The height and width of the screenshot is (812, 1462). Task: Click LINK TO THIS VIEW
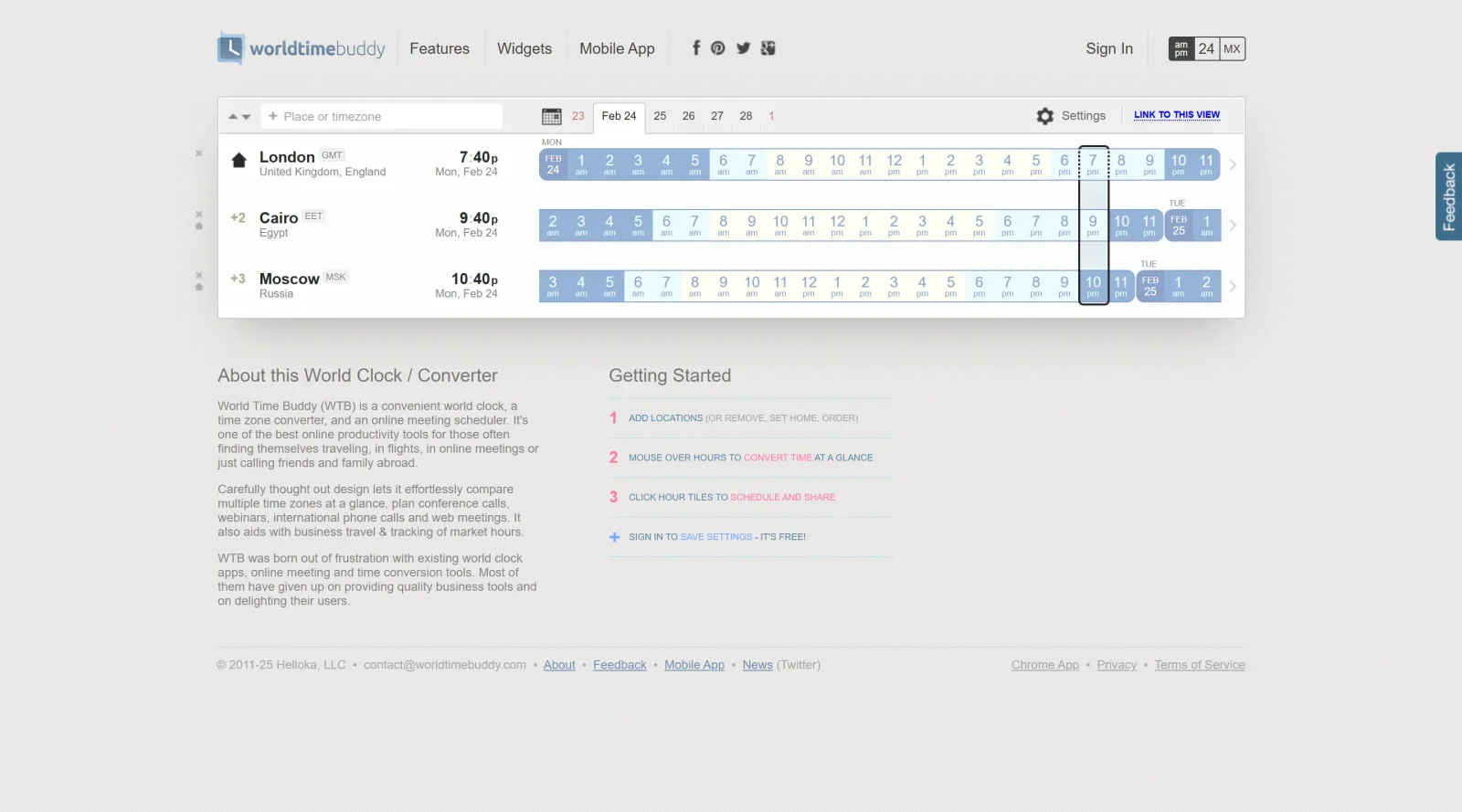coord(1177,115)
